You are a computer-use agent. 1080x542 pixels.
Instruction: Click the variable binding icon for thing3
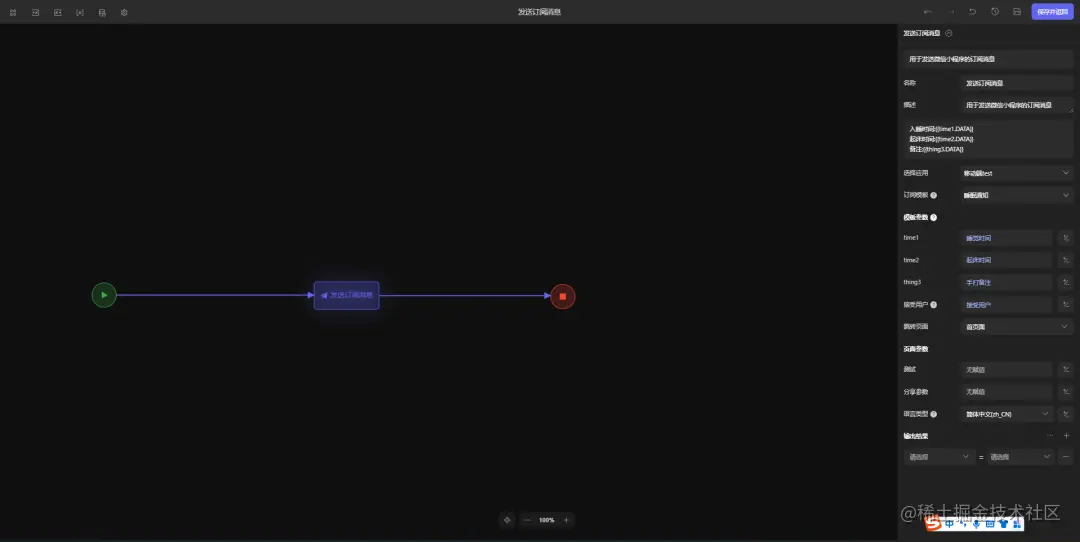[1066, 282]
